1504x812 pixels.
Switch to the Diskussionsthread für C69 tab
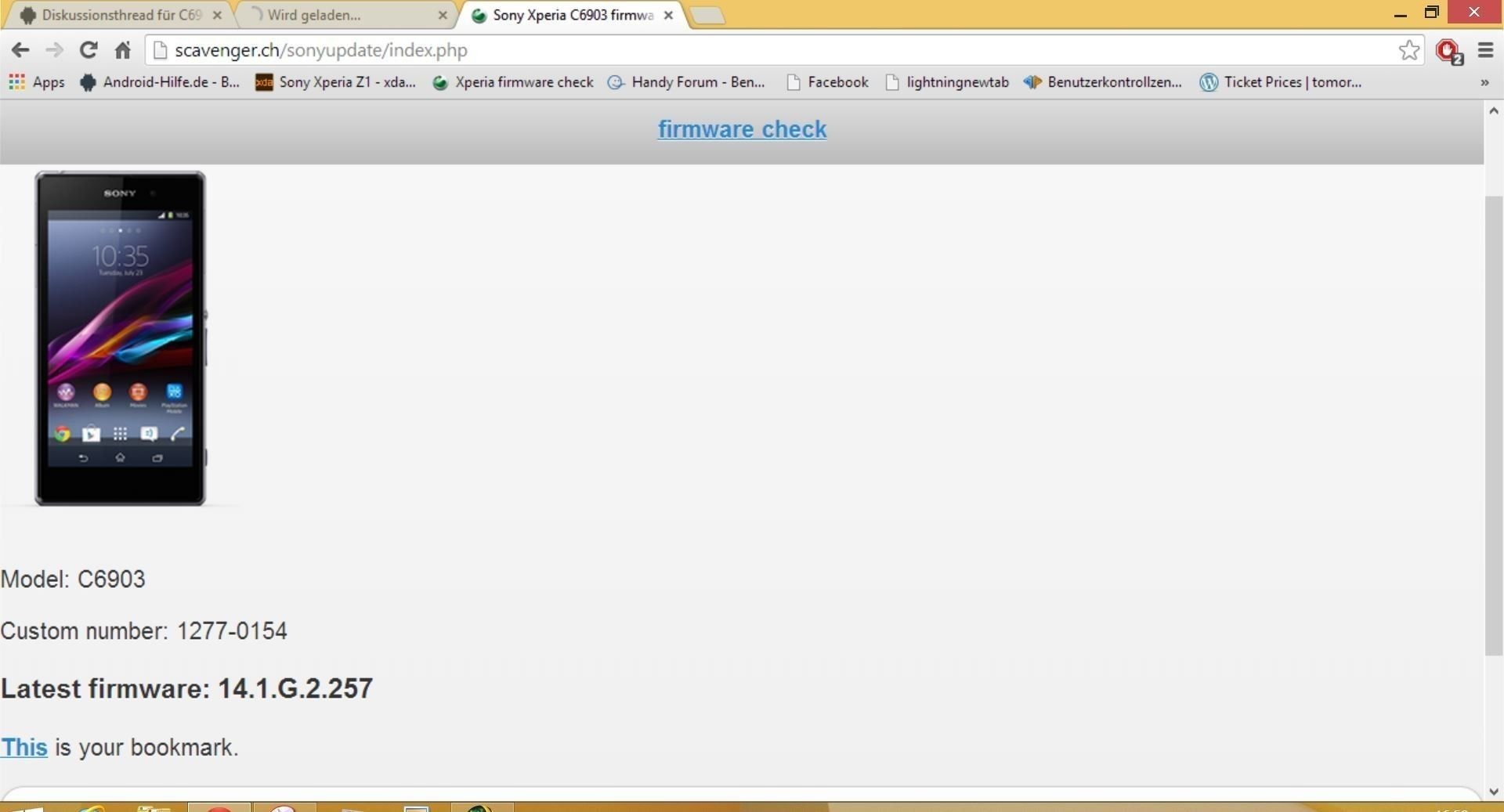coord(117,15)
